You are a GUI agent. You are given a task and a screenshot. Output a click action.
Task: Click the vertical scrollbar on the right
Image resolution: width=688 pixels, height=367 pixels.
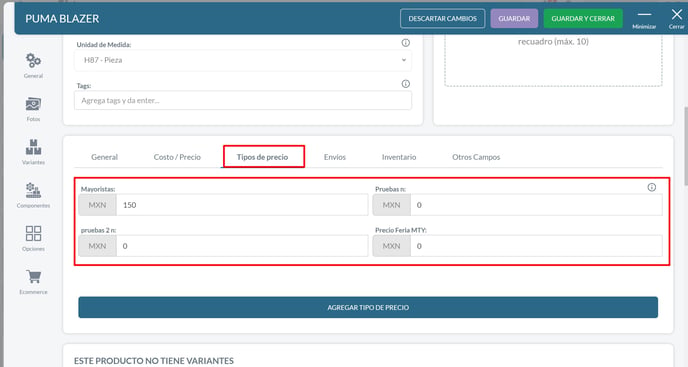(x=685, y=145)
